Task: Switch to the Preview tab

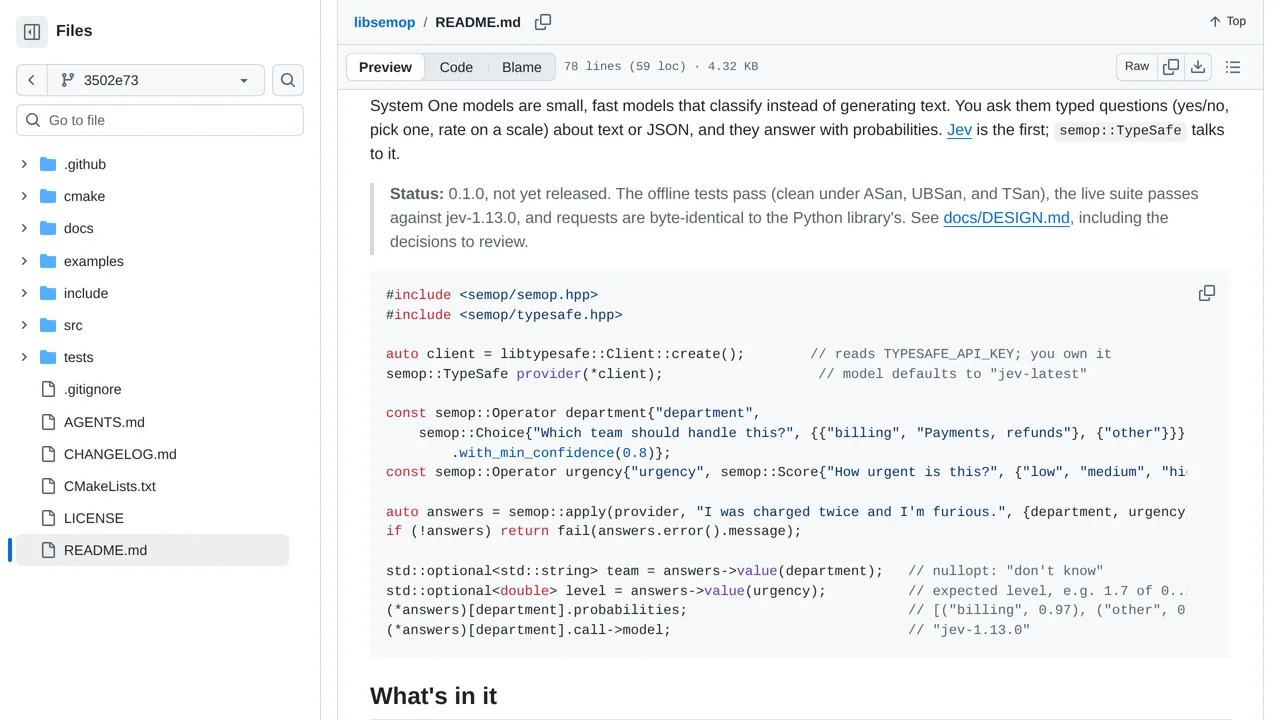Action: pyautogui.click(x=385, y=67)
